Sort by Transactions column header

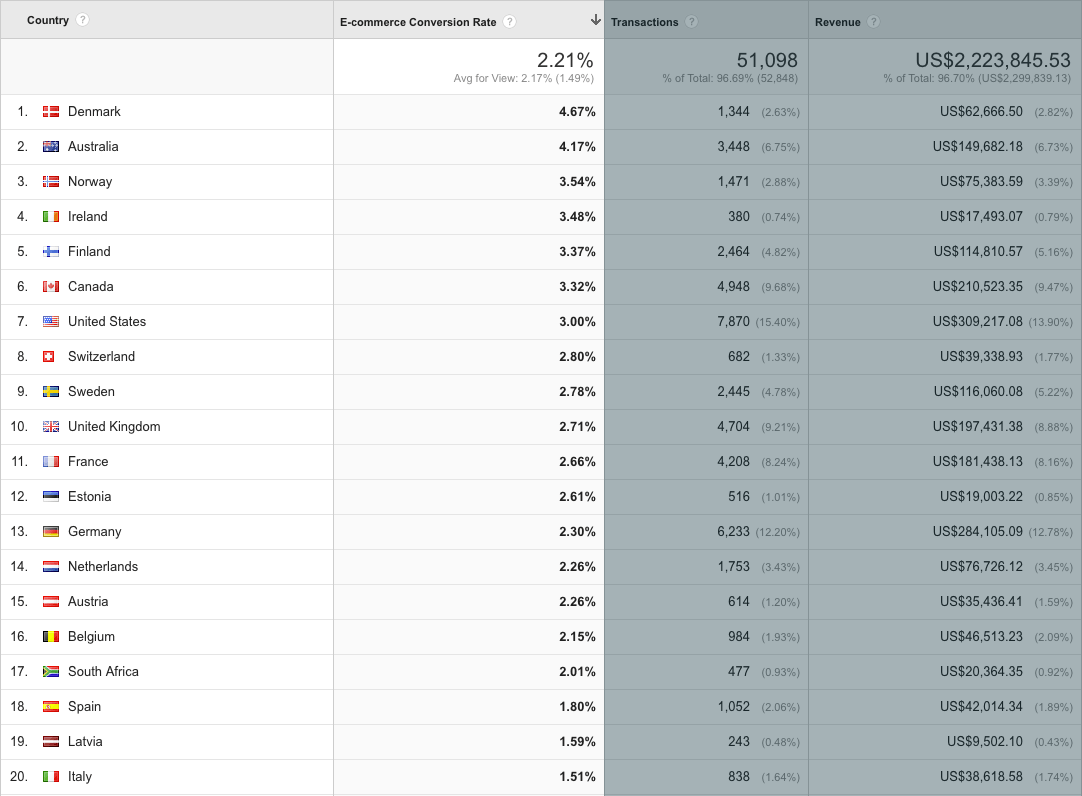tap(644, 22)
